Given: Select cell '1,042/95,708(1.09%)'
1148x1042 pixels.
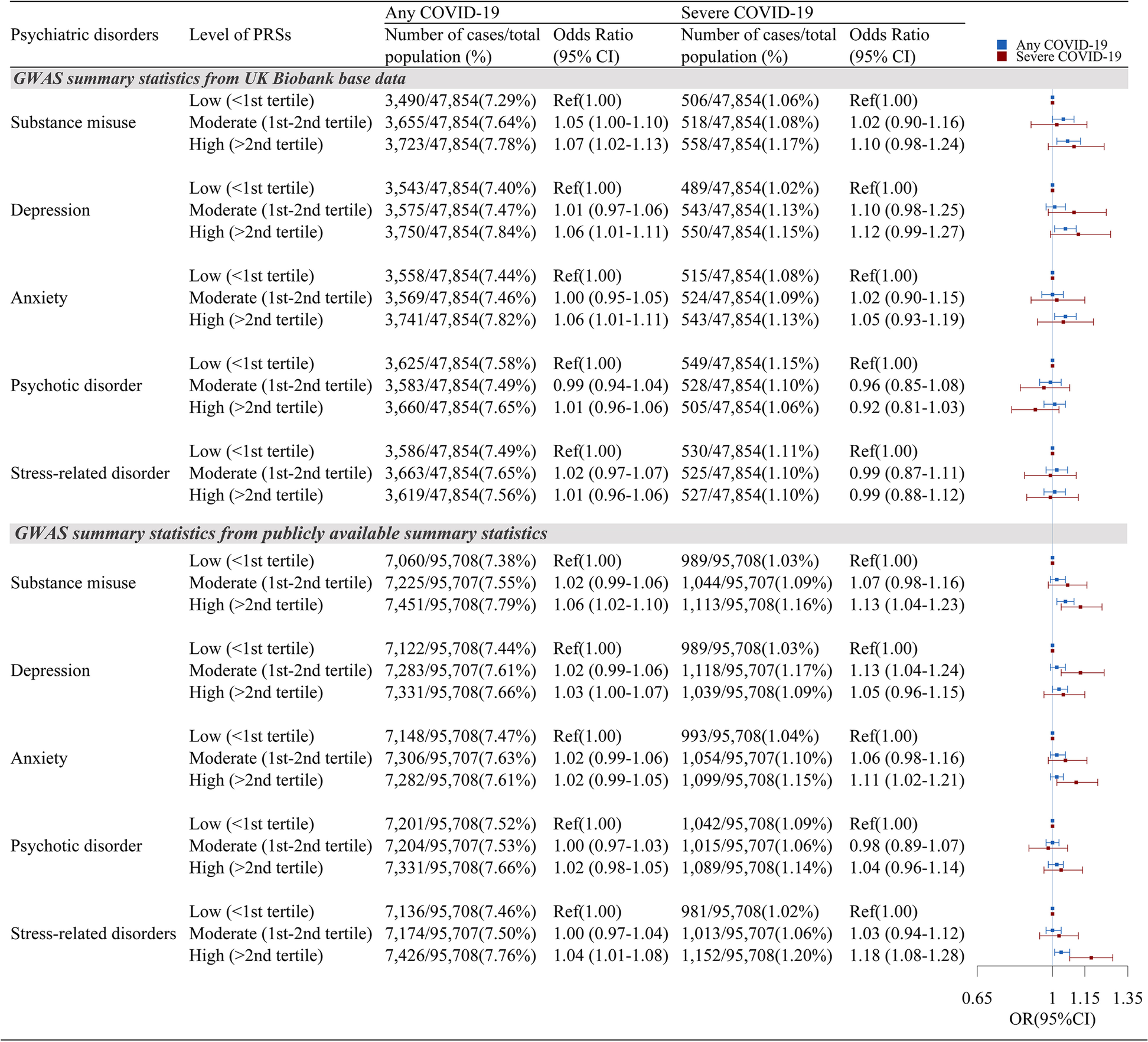Looking at the screenshot, I should tap(756, 824).
